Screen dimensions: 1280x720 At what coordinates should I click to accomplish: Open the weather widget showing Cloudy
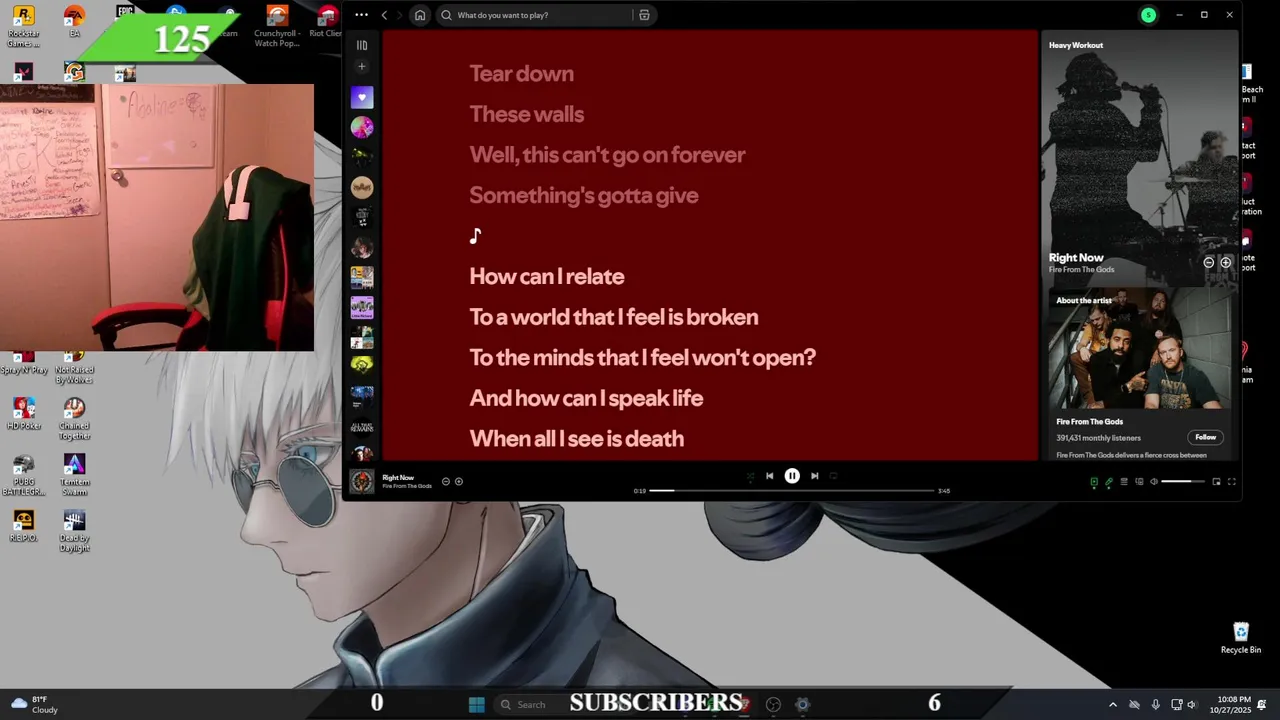tap(32, 704)
